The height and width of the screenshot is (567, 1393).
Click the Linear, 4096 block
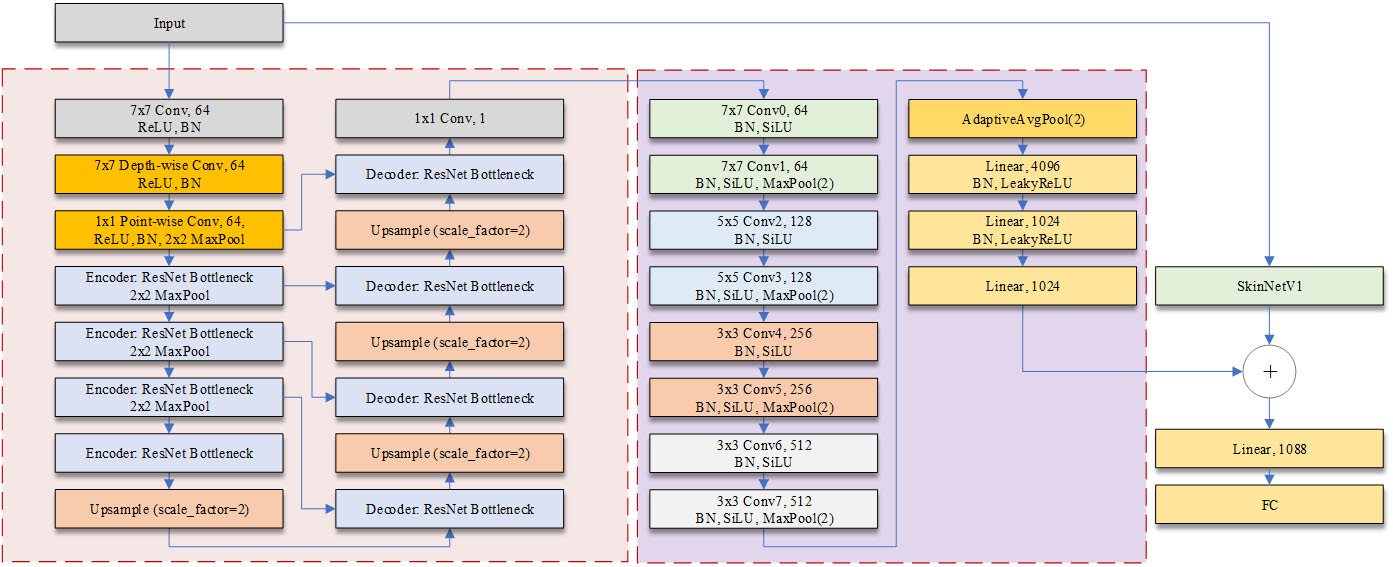(x=1023, y=174)
